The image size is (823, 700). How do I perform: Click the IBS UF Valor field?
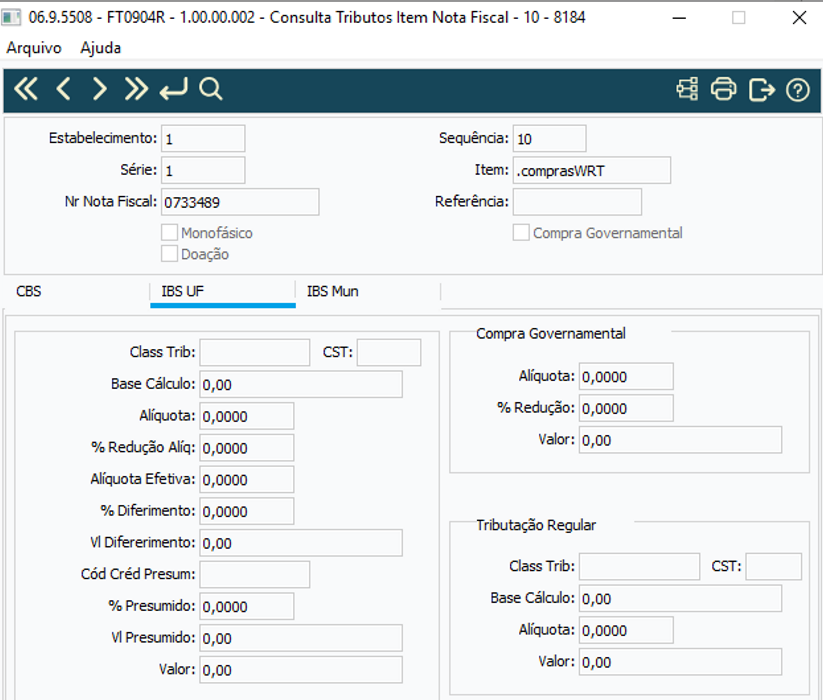pos(301,670)
